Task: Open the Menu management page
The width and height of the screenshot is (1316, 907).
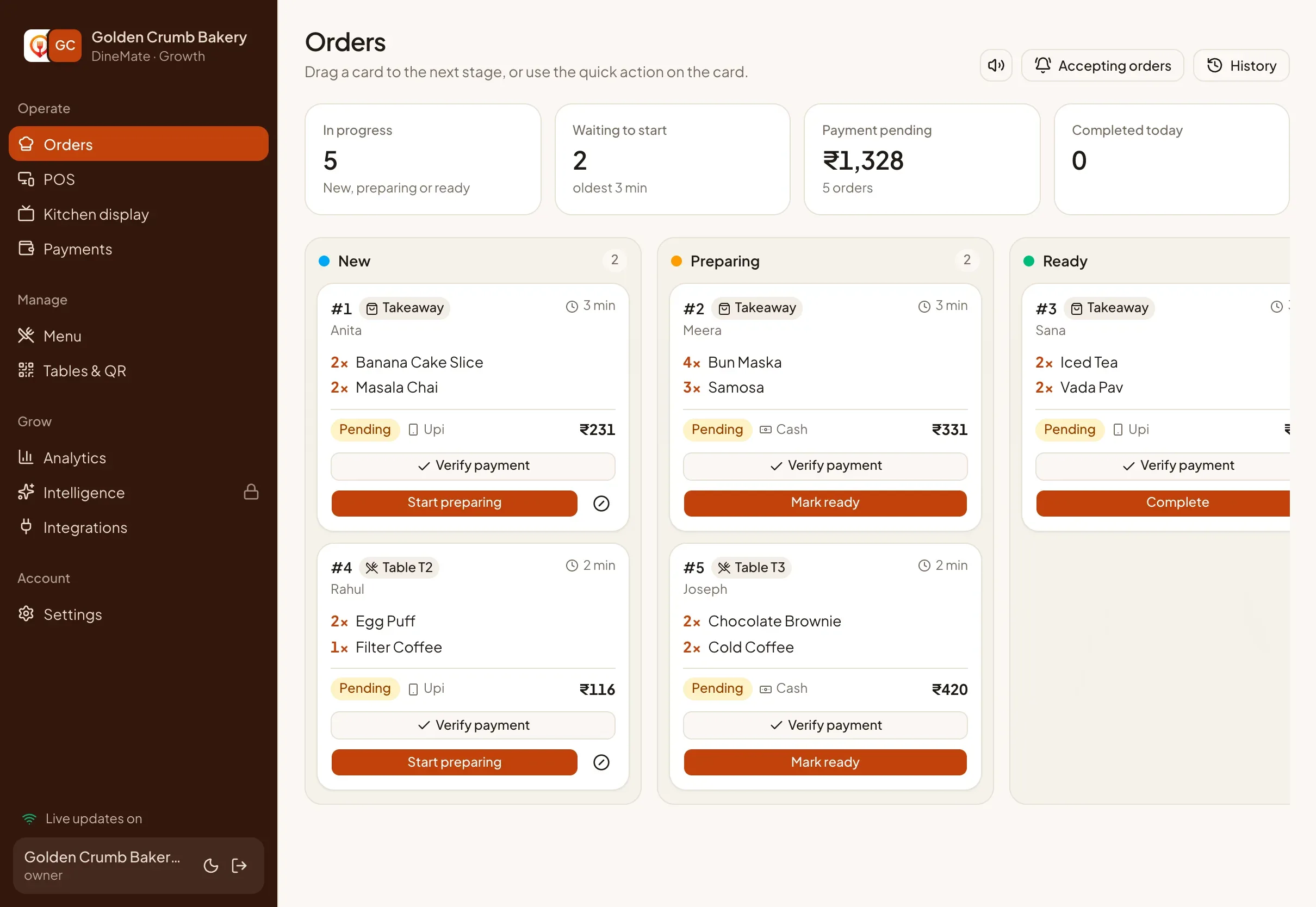Action: (139, 336)
